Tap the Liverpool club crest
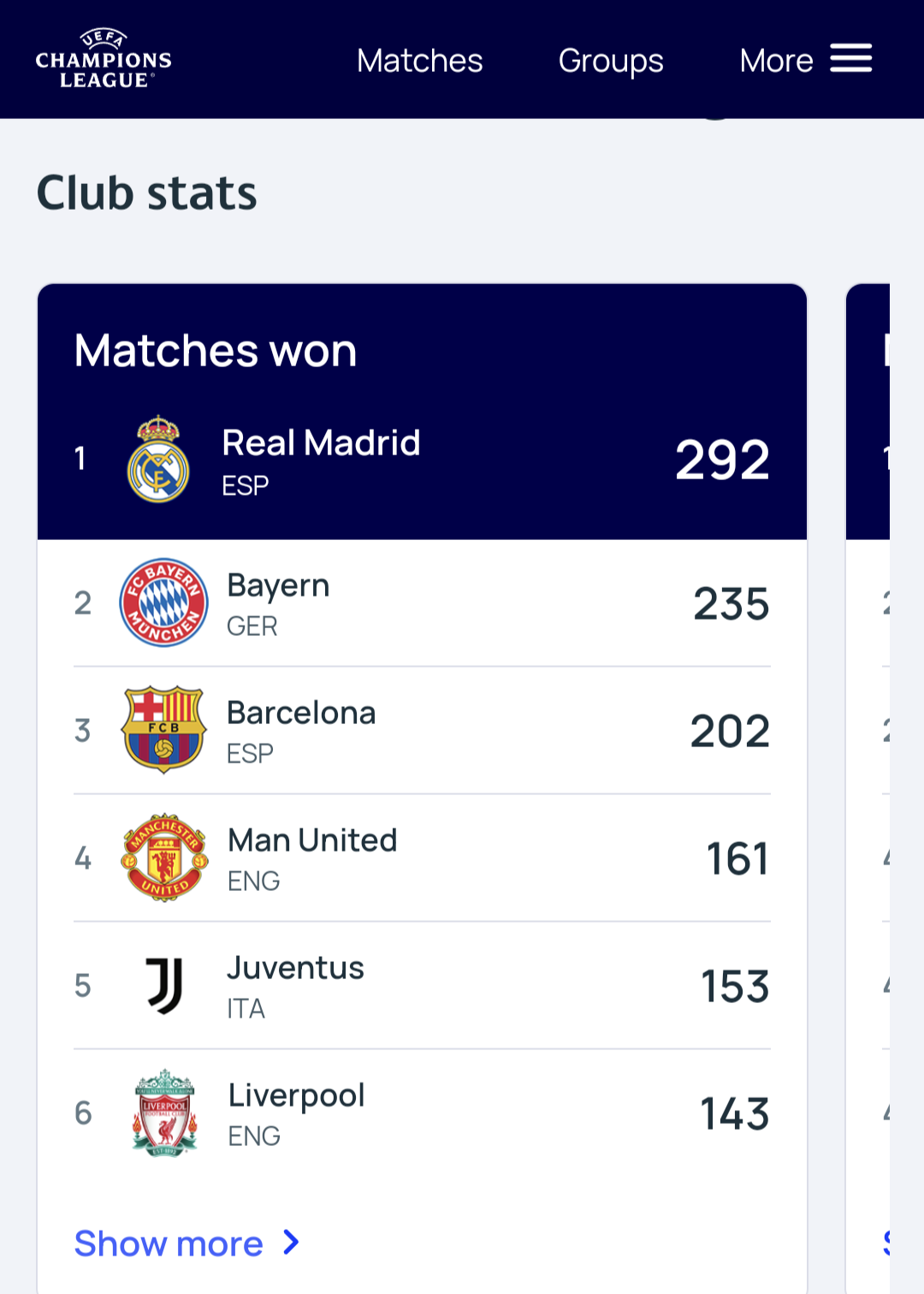Screen dimensions: 924x1294 [x=164, y=1113]
